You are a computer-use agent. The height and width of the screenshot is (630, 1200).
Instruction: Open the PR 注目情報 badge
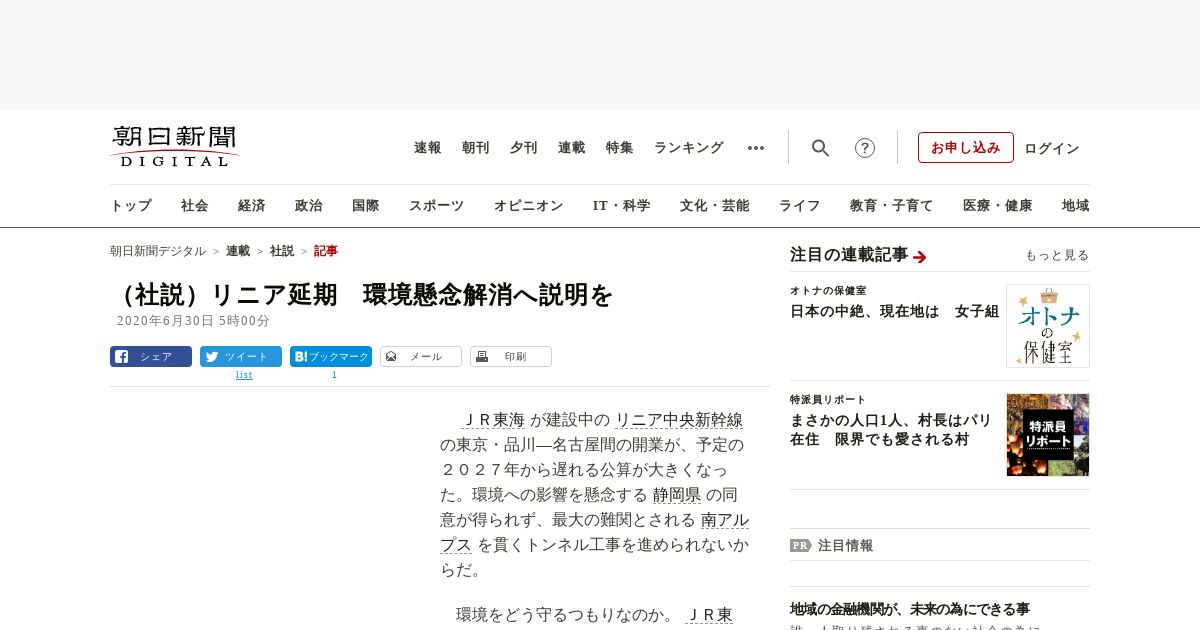pos(800,545)
